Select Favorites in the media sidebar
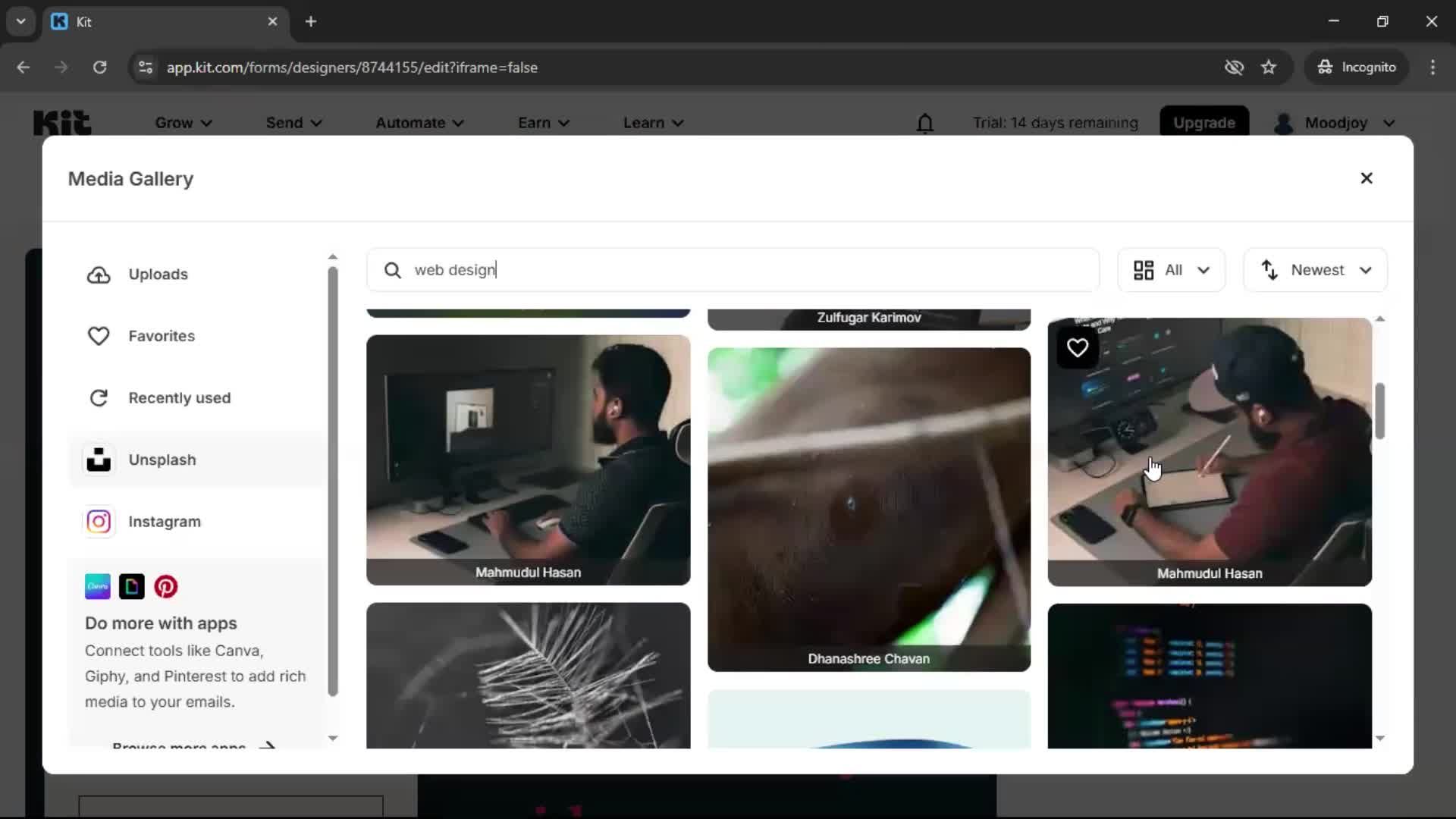Screen dimensions: 1456x819 pyautogui.click(x=161, y=336)
